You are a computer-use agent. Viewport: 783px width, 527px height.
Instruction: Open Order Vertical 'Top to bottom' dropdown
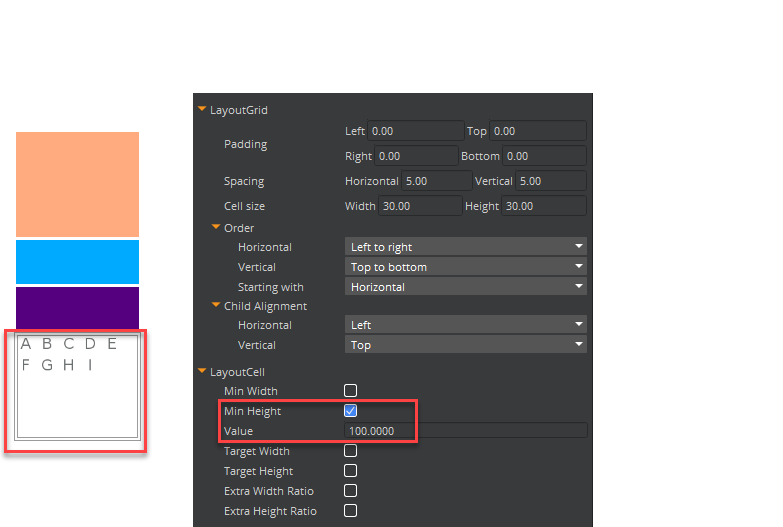pyautogui.click(x=465, y=267)
